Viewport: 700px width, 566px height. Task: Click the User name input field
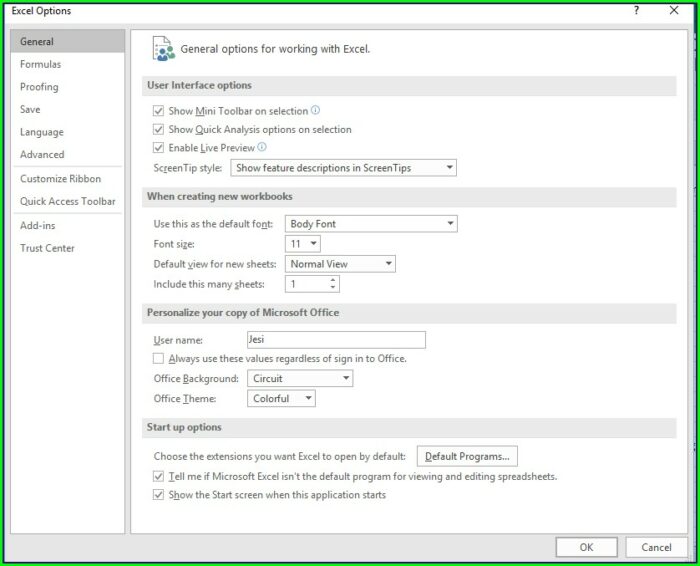336,340
